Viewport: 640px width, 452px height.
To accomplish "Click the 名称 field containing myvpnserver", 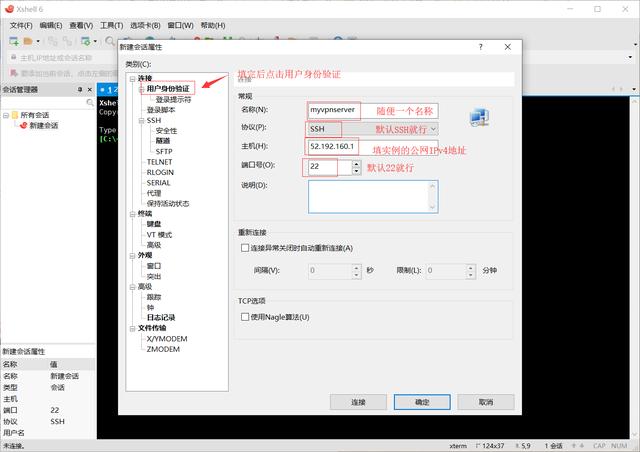I will coord(373,110).
